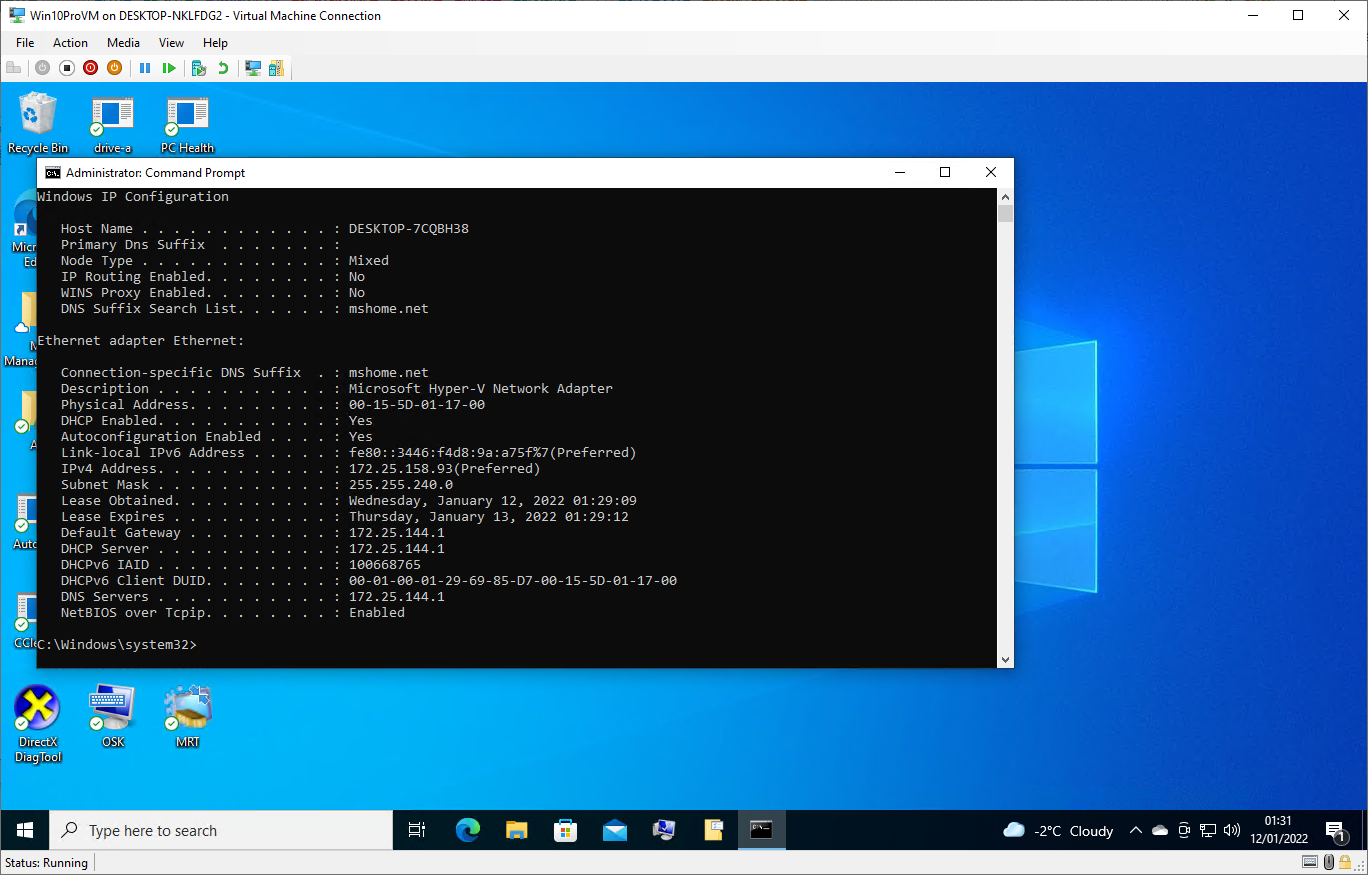Screen dimensions: 1368x875
Task: Click the Status: Running text
Action: coord(47,863)
